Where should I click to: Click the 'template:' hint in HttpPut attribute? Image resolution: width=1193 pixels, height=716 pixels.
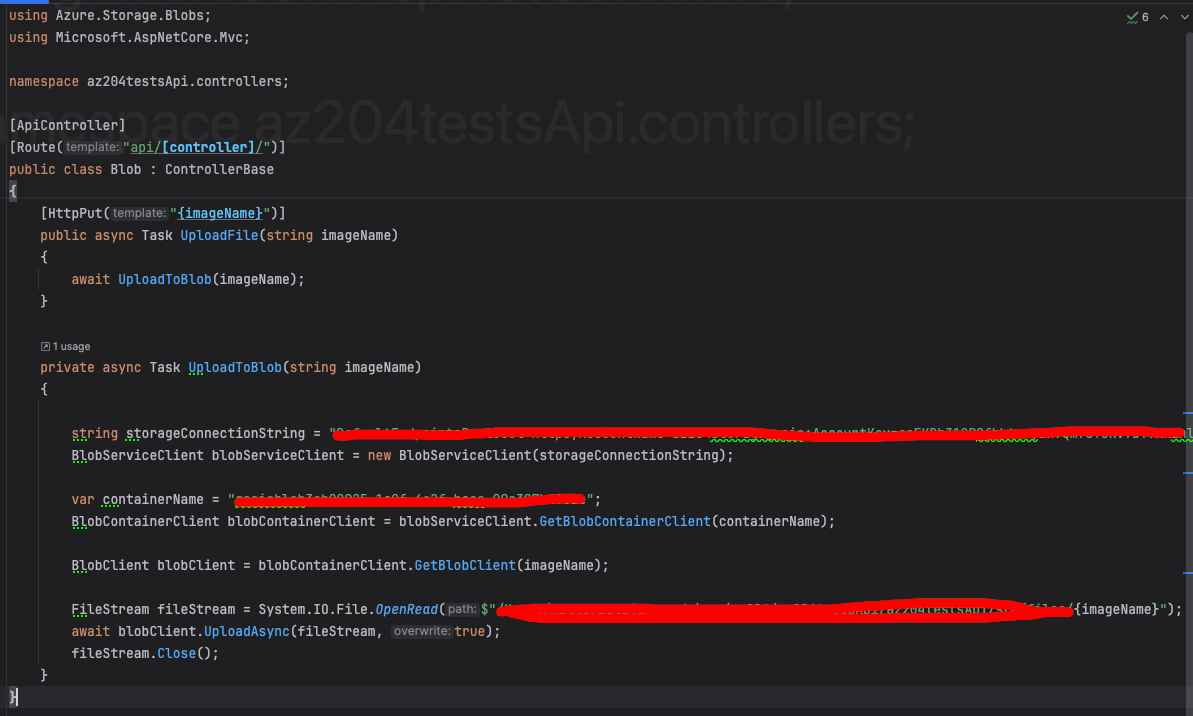coord(139,213)
